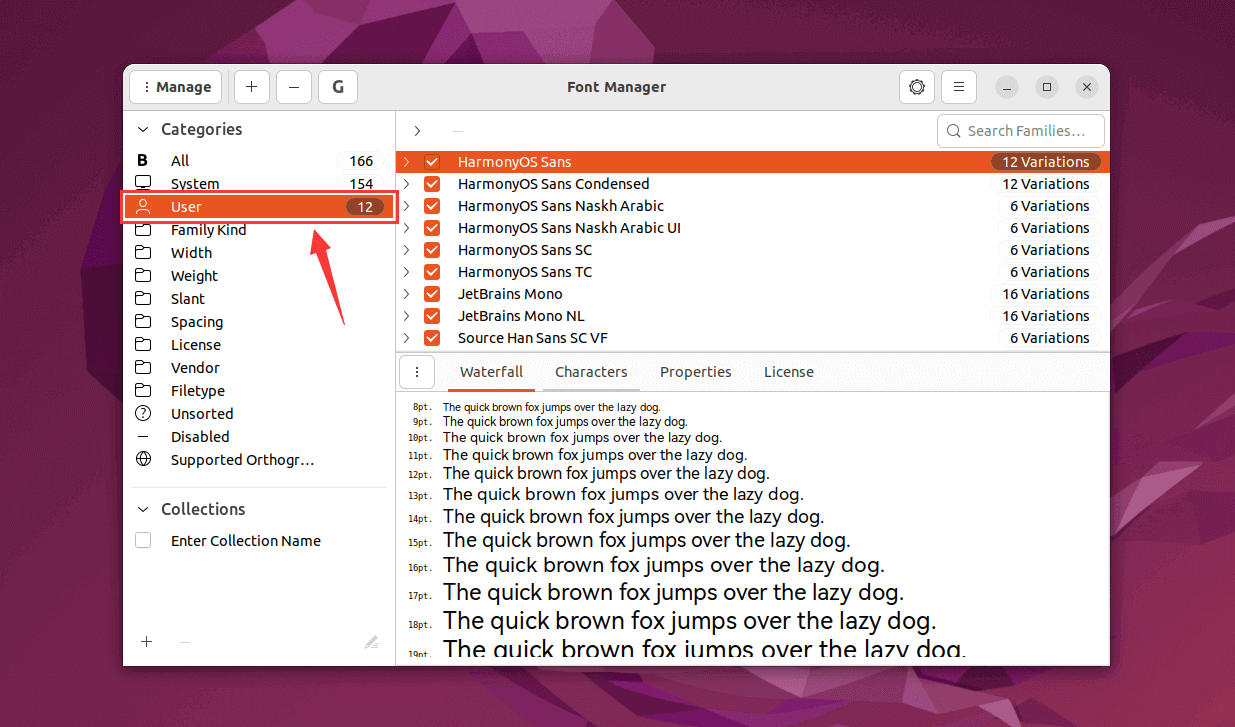Click 6 Variations on HarmonyOS Sans TC
1235x727 pixels.
point(1049,272)
